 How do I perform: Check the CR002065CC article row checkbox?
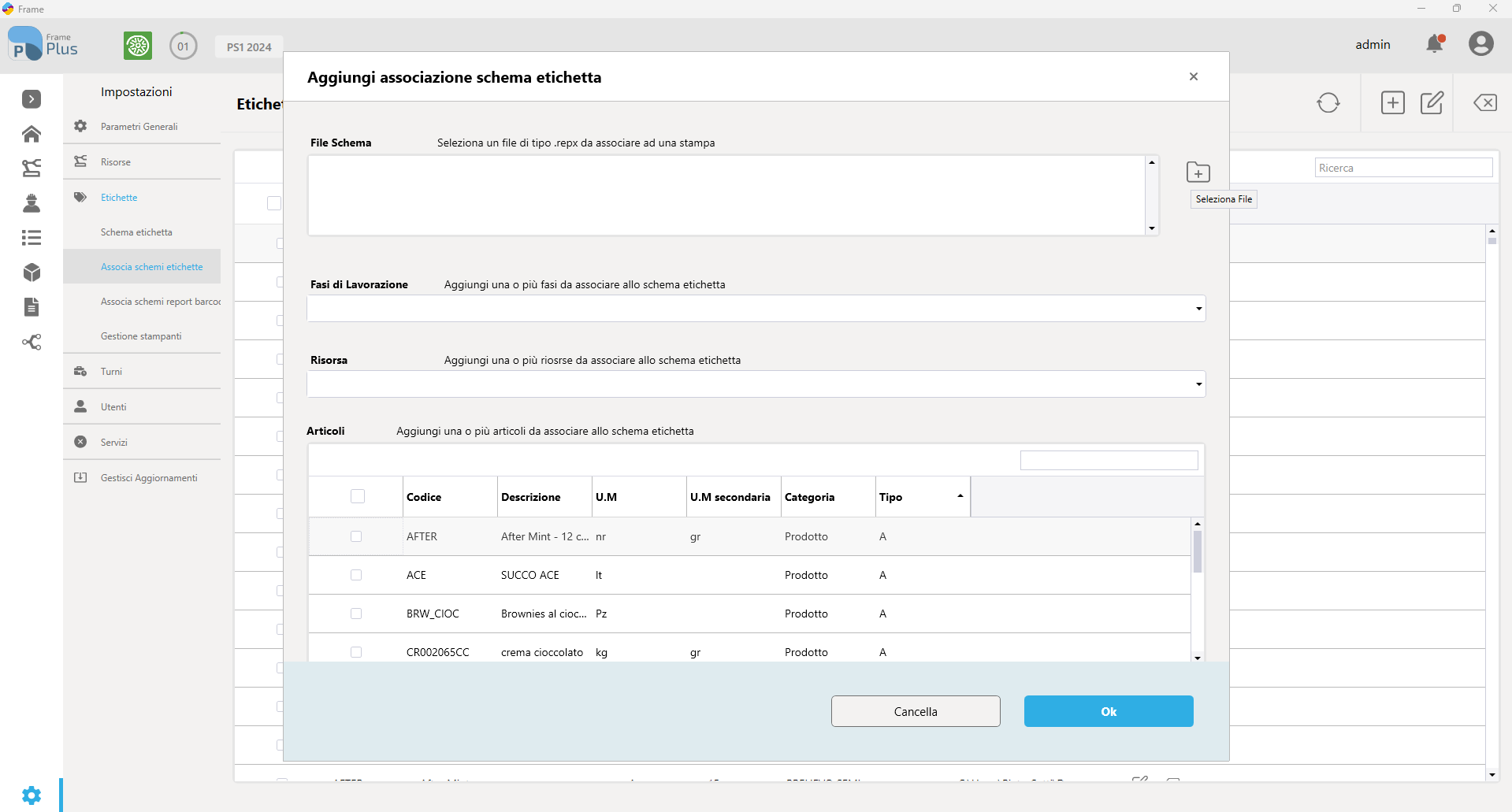point(356,652)
